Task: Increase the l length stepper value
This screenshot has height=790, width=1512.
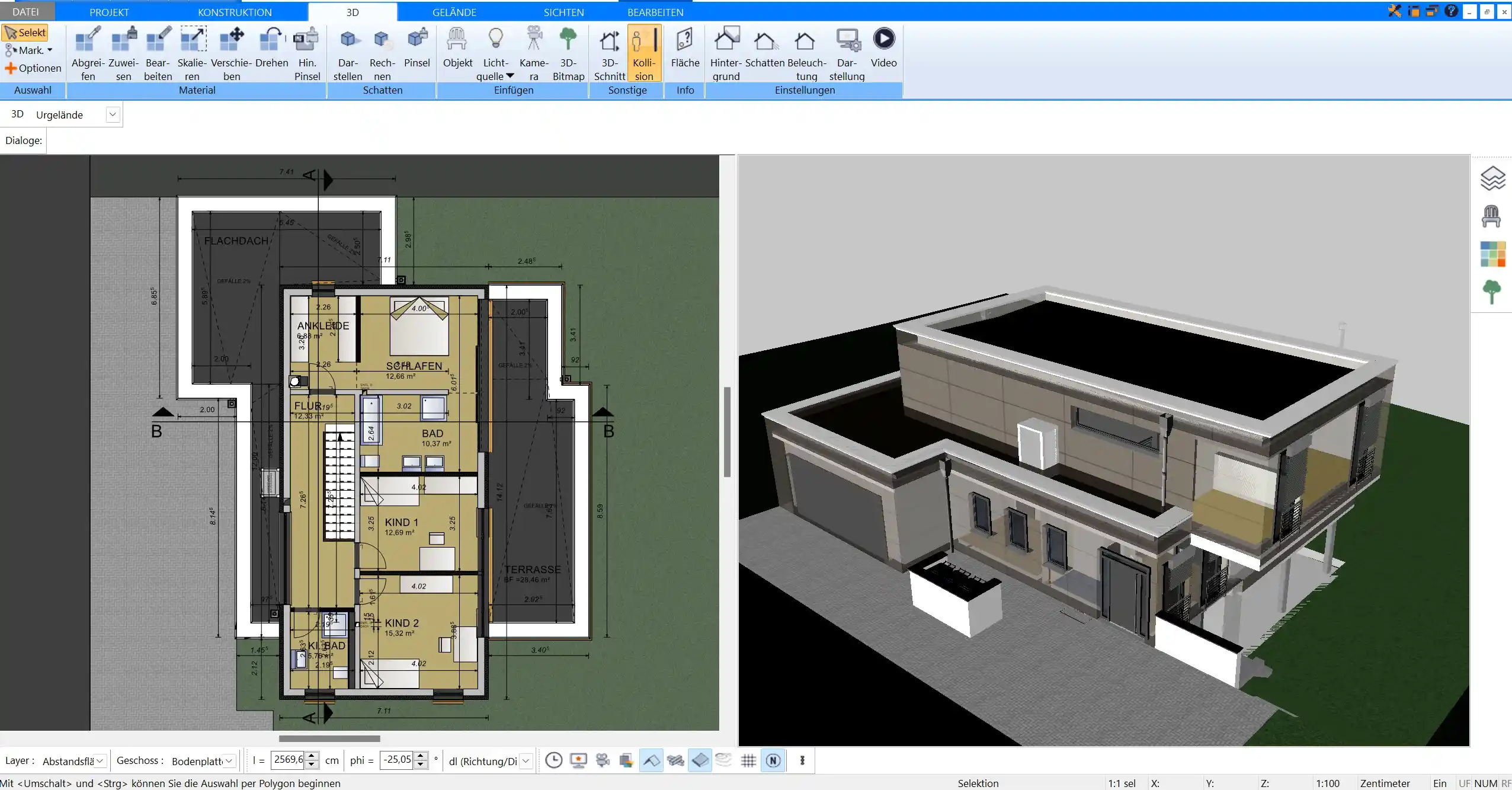Action: 312,756
